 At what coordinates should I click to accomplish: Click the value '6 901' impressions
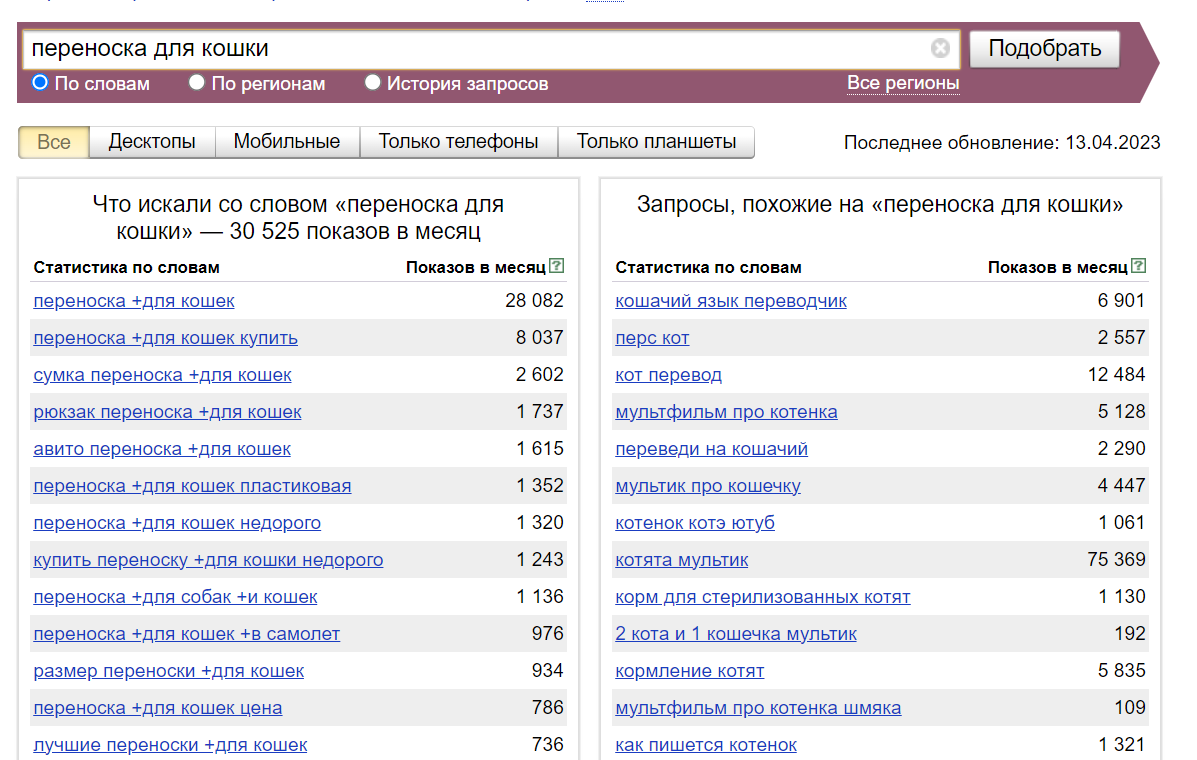[x=1121, y=301]
